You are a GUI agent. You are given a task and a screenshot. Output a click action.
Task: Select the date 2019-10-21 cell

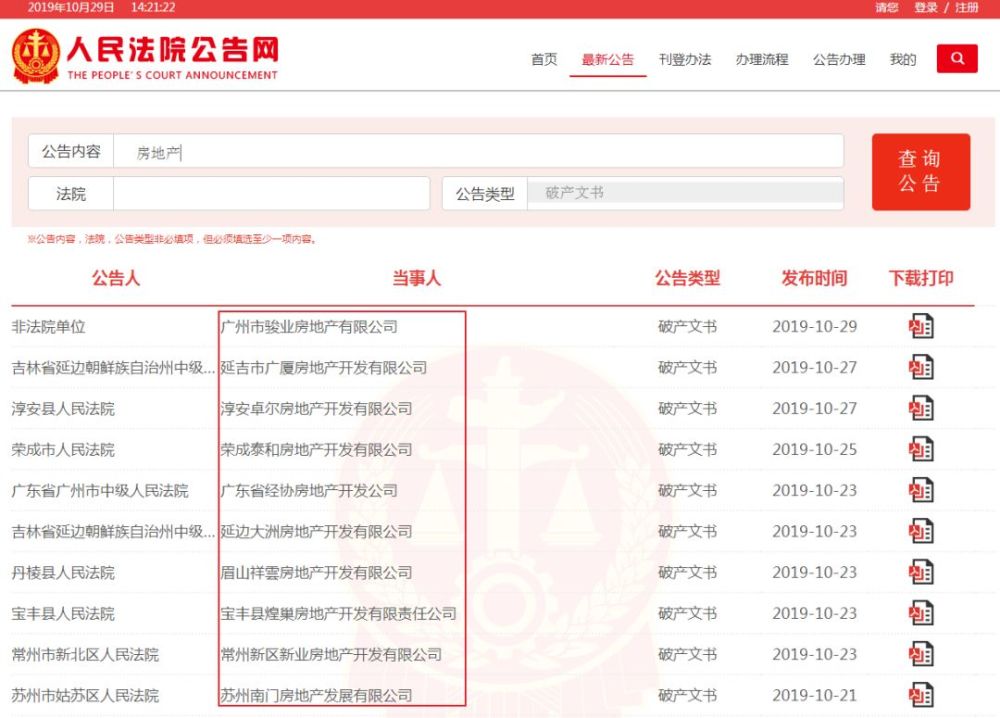pos(814,695)
